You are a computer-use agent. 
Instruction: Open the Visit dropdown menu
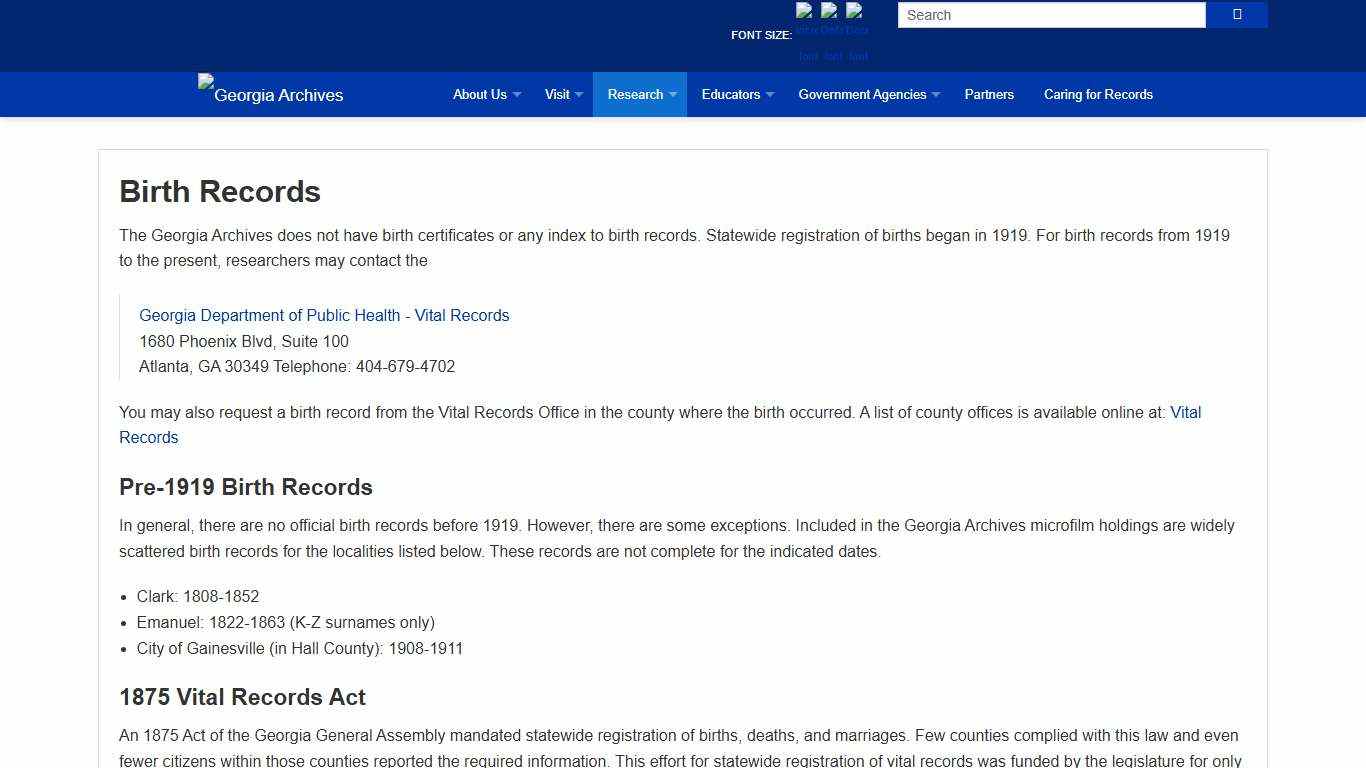click(557, 94)
